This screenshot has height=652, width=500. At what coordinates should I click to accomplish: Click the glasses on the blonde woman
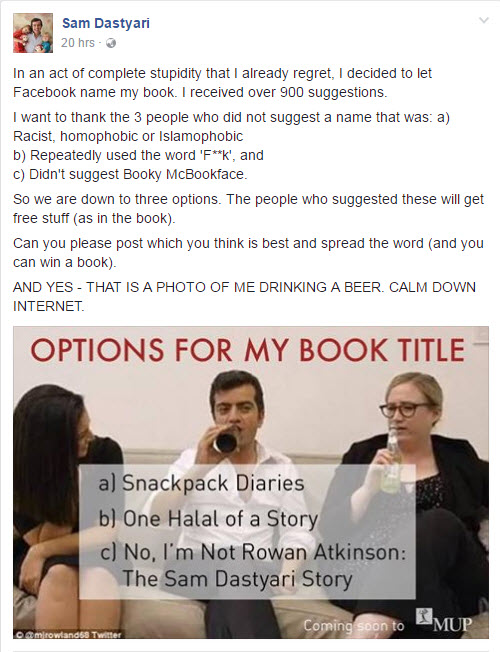pyautogui.click(x=404, y=409)
